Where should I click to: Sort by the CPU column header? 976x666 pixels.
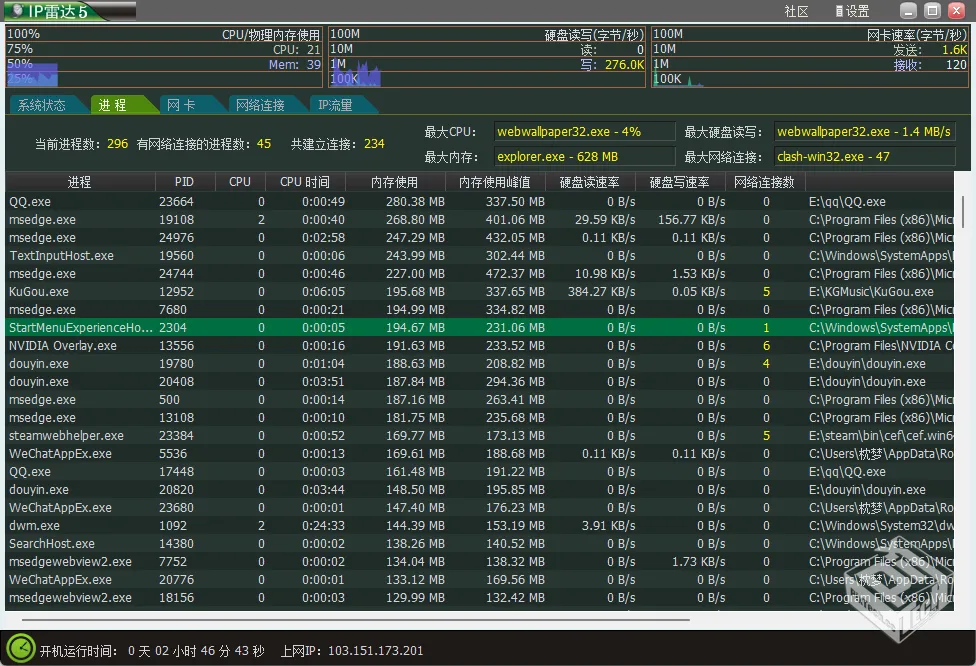[x=240, y=182]
